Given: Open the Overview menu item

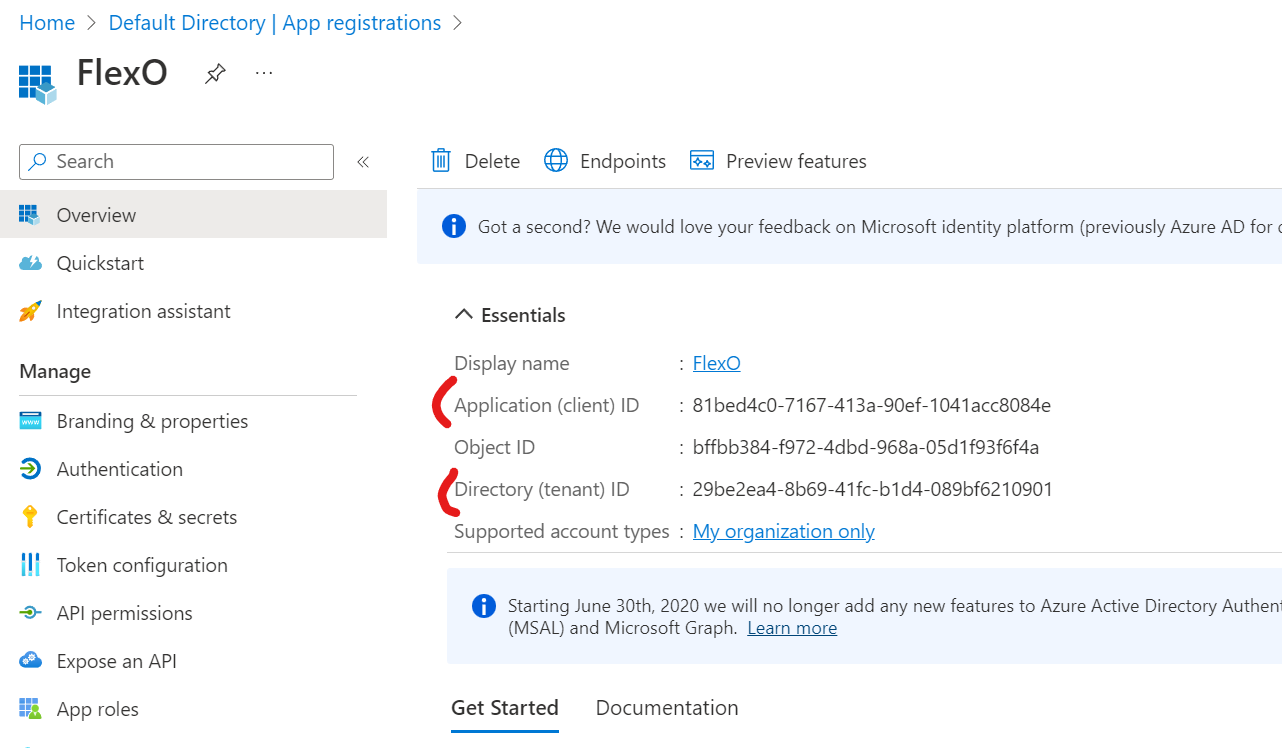Looking at the screenshot, I should 193,215.
